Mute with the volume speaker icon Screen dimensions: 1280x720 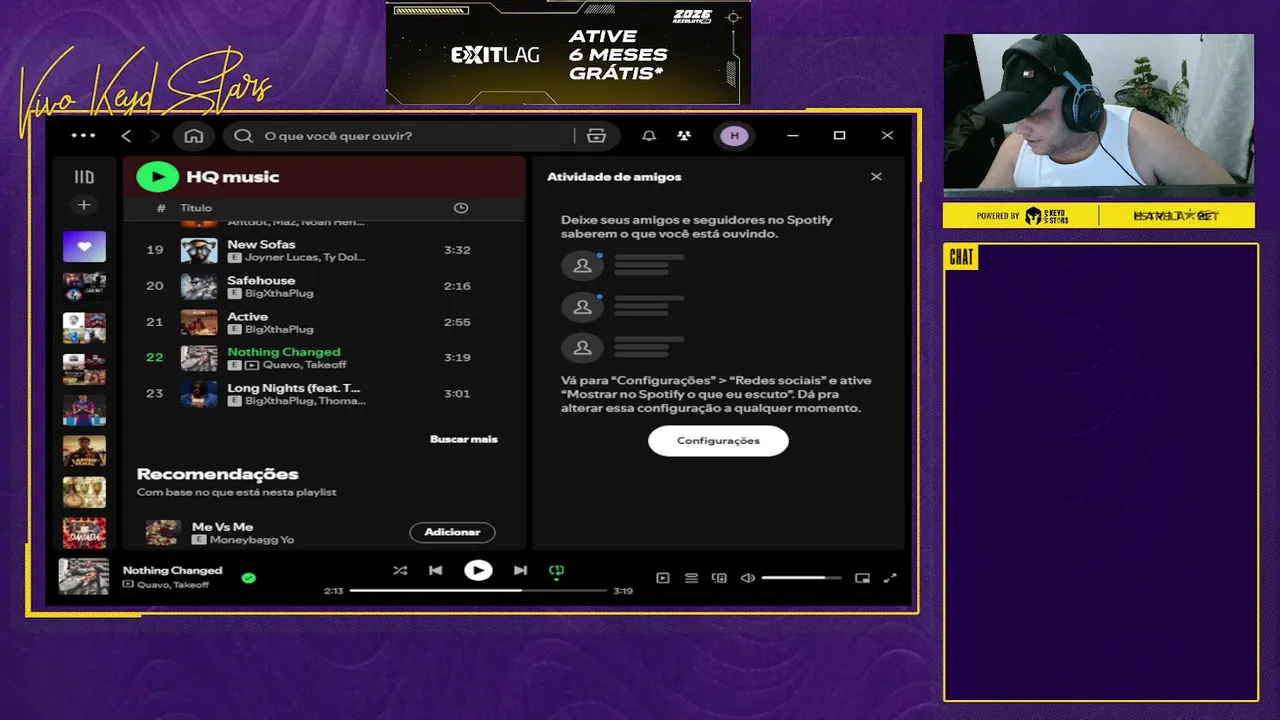pyautogui.click(x=747, y=578)
